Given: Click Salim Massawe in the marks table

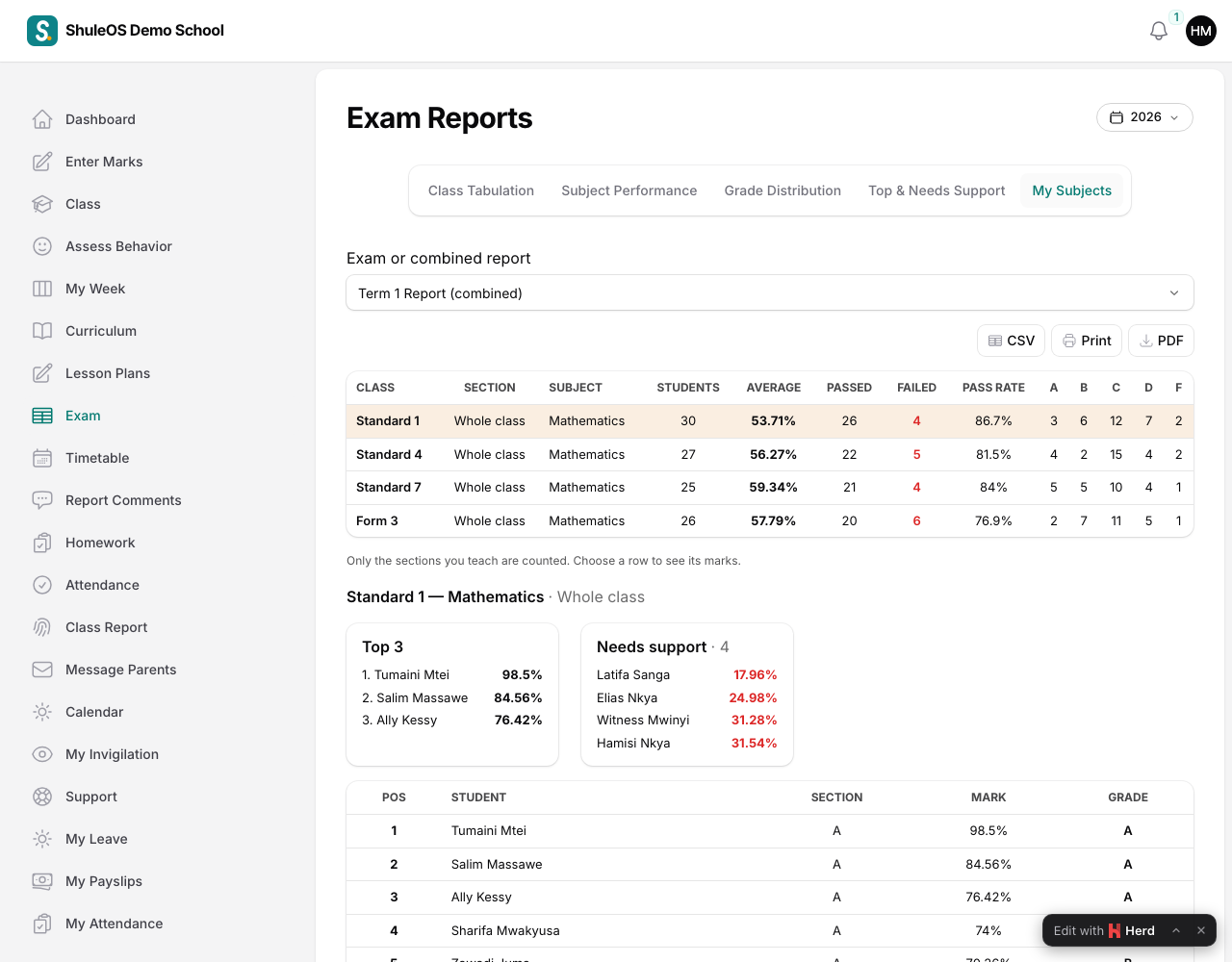Looking at the screenshot, I should [x=497, y=864].
